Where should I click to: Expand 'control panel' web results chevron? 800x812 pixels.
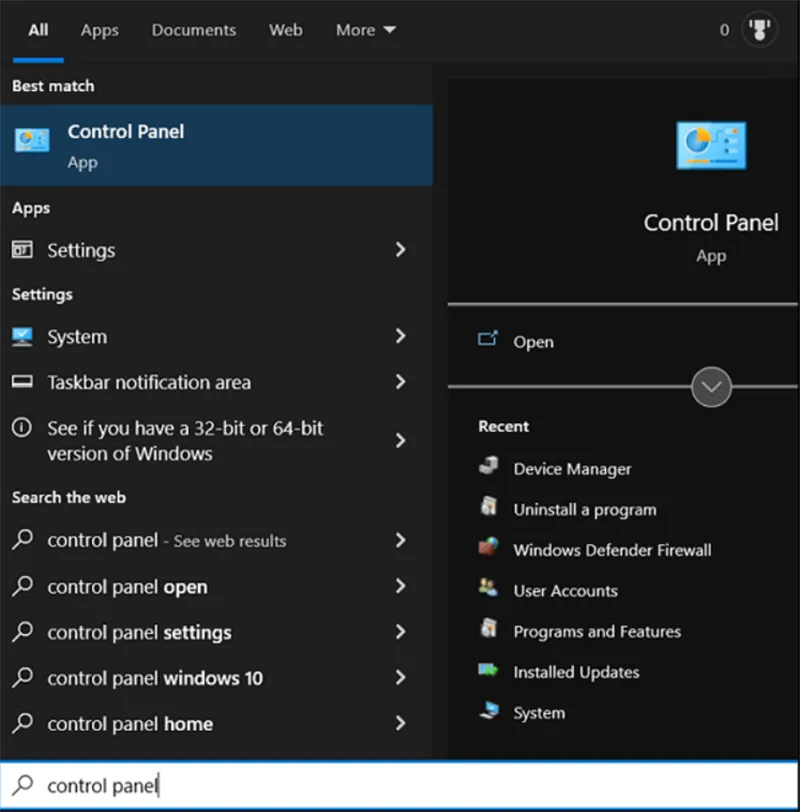coord(400,540)
